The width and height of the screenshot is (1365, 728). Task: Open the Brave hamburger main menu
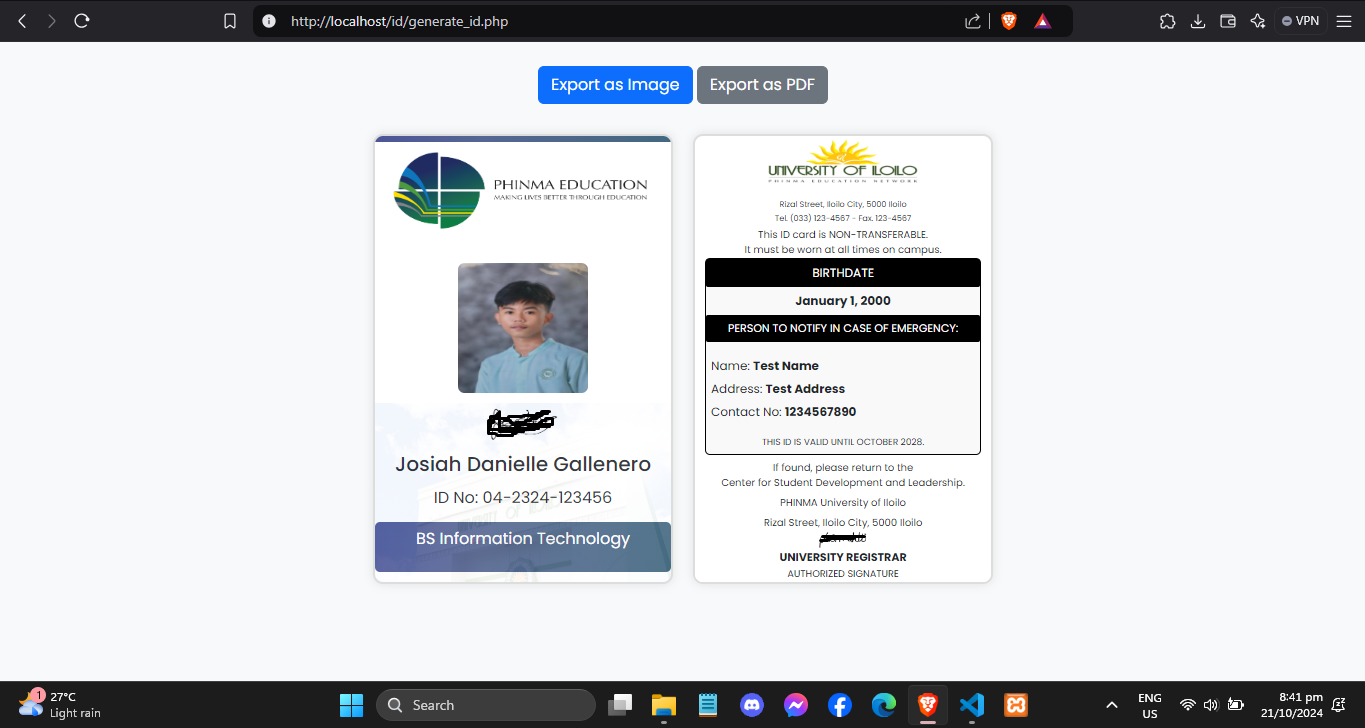click(x=1343, y=21)
